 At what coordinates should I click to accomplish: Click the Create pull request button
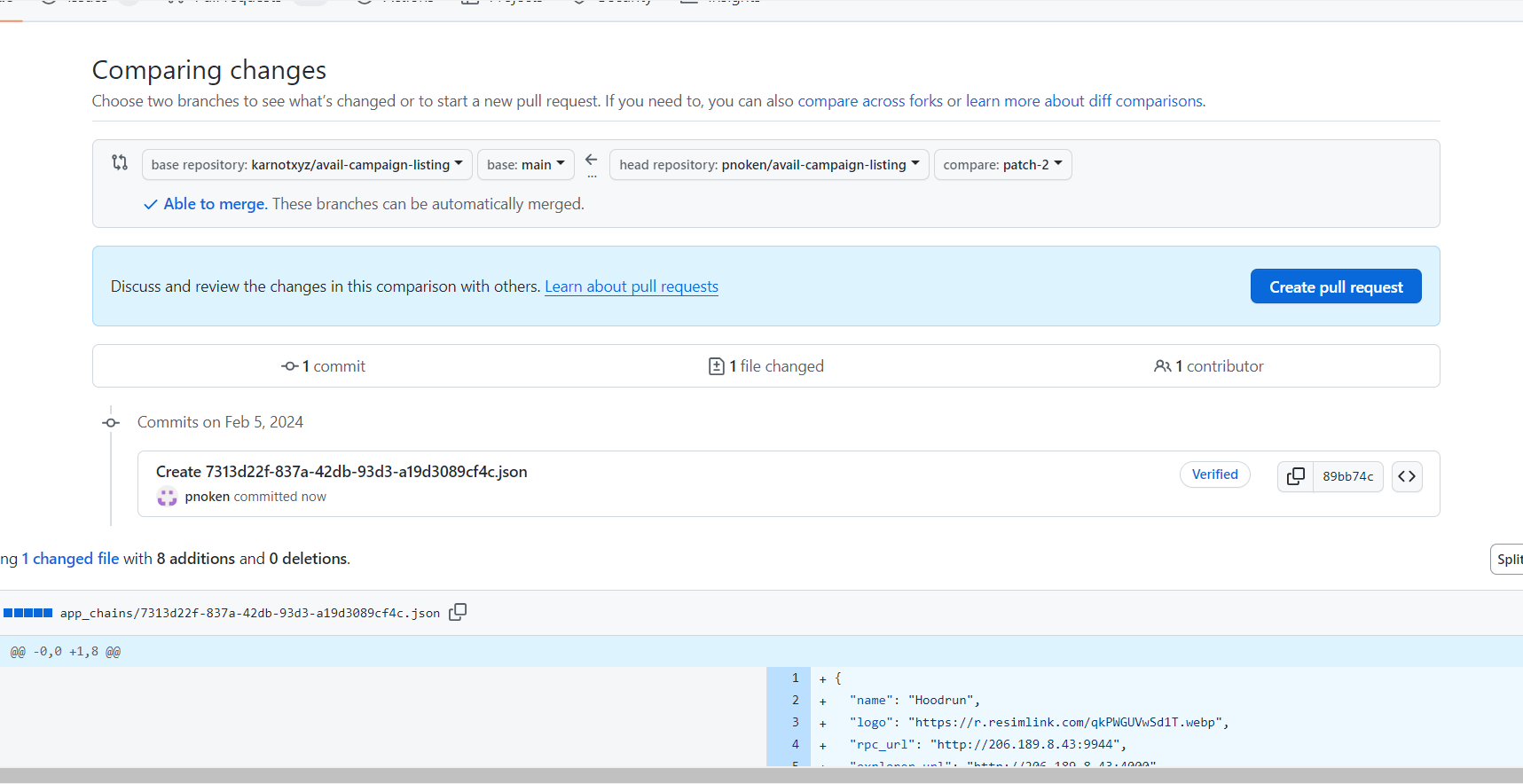click(x=1336, y=286)
